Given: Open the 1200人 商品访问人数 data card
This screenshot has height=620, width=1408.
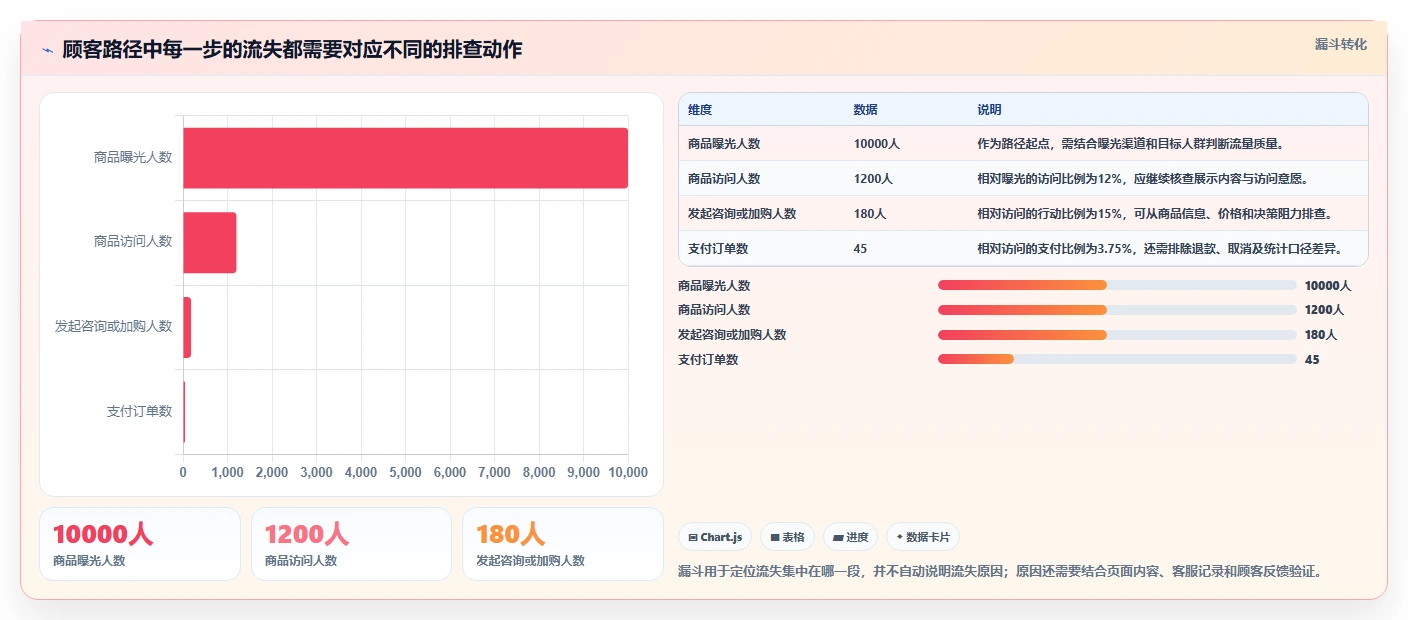Looking at the screenshot, I should [x=352, y=544].
